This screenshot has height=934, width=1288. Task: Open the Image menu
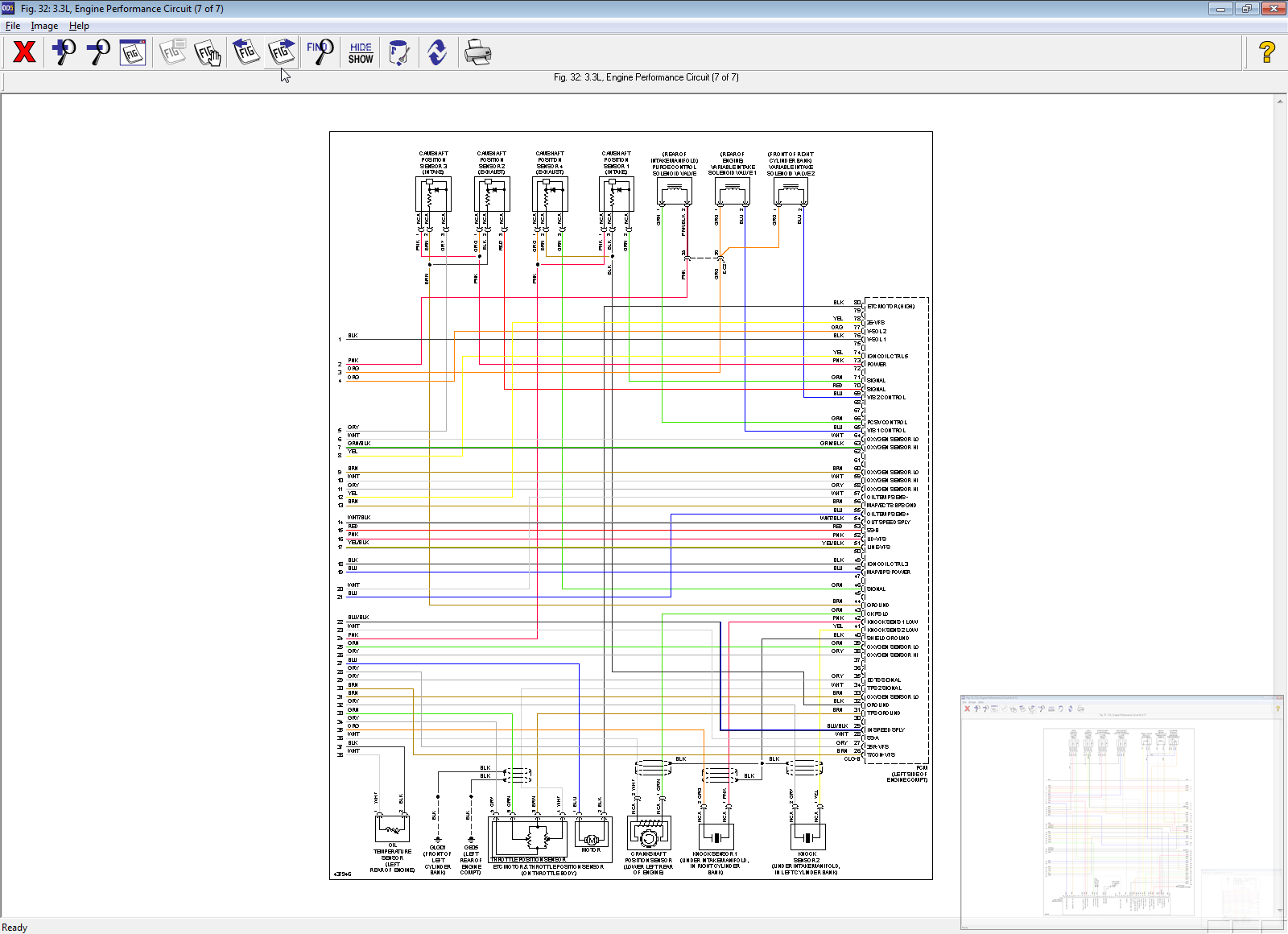[x=44, y=26]
